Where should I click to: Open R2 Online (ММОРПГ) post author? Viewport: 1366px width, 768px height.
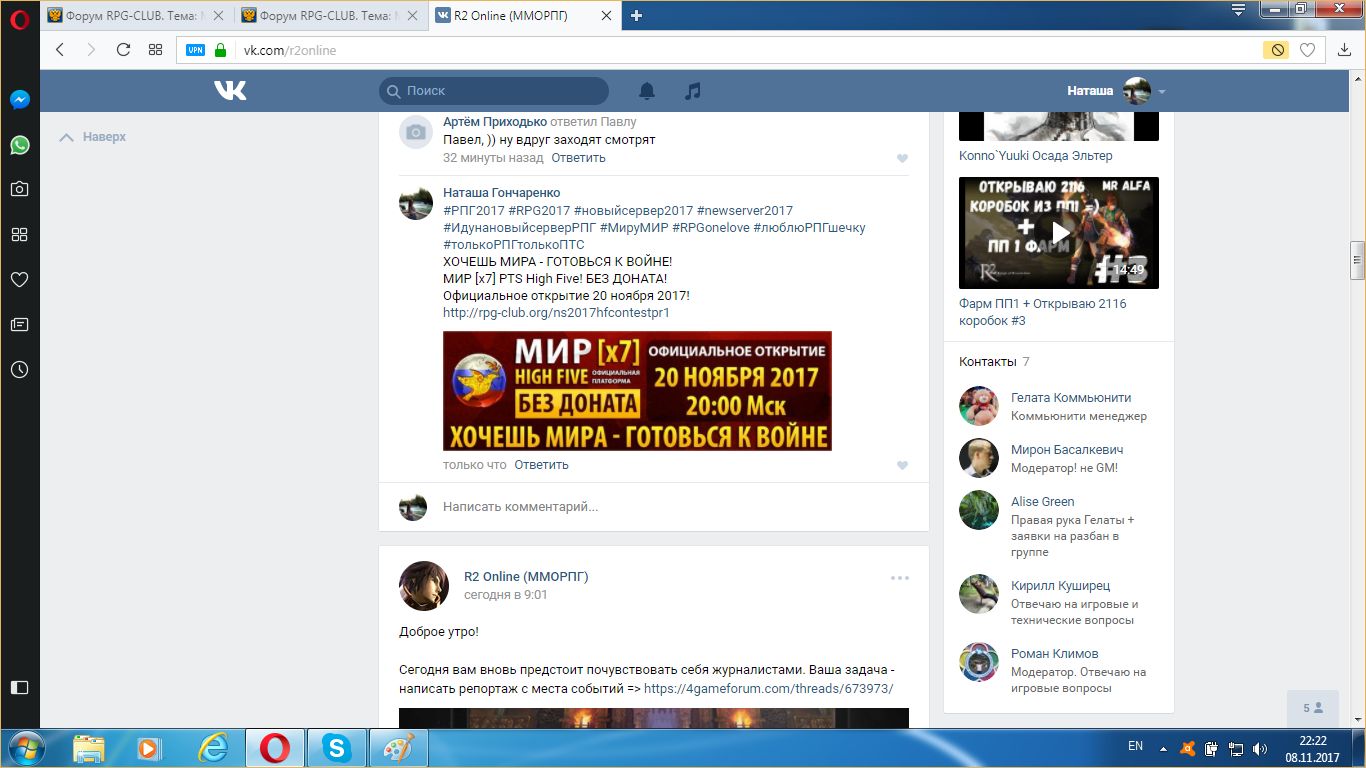(526, 577)
